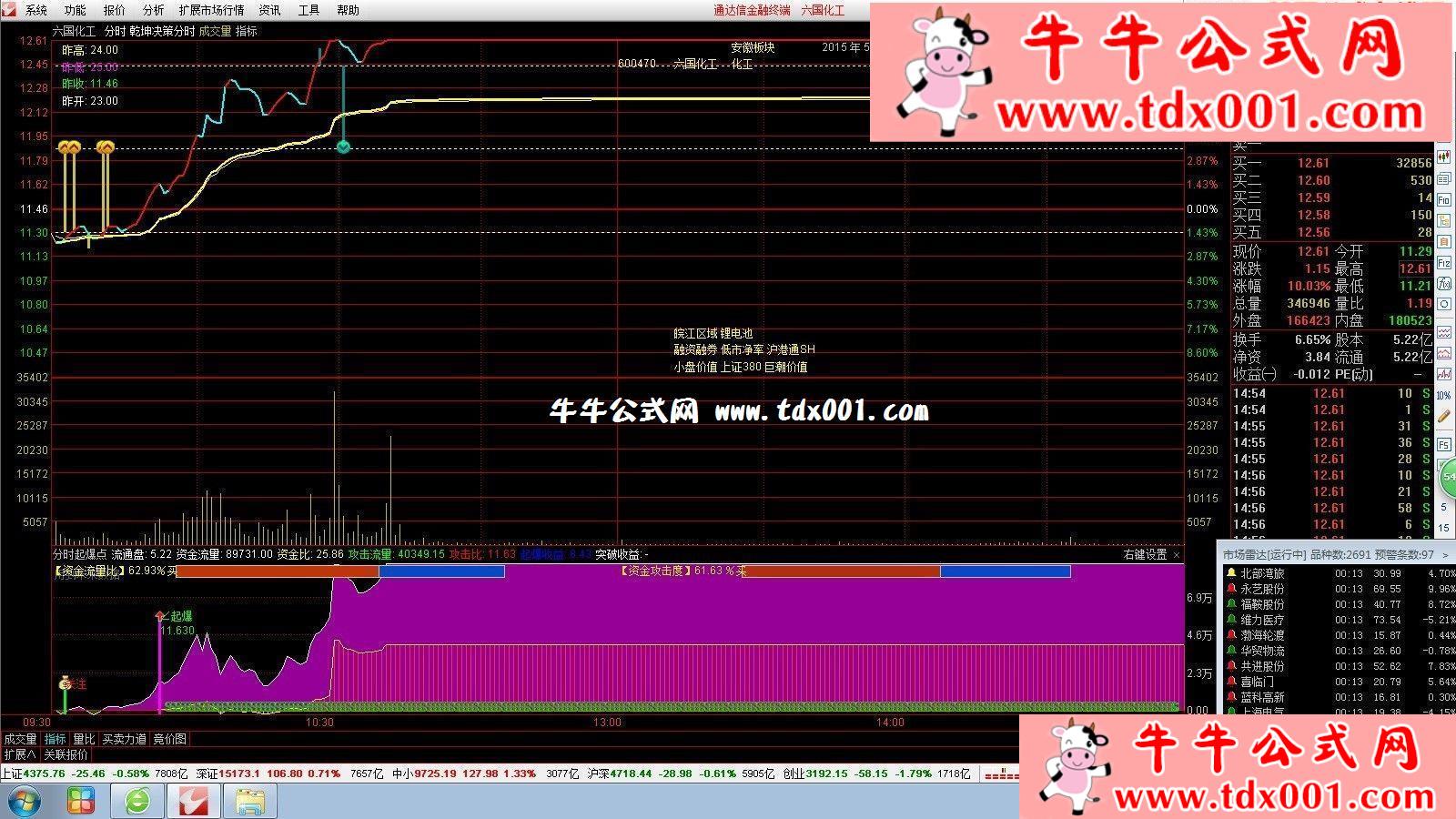Open the 功能 menu

coord(76,10)
